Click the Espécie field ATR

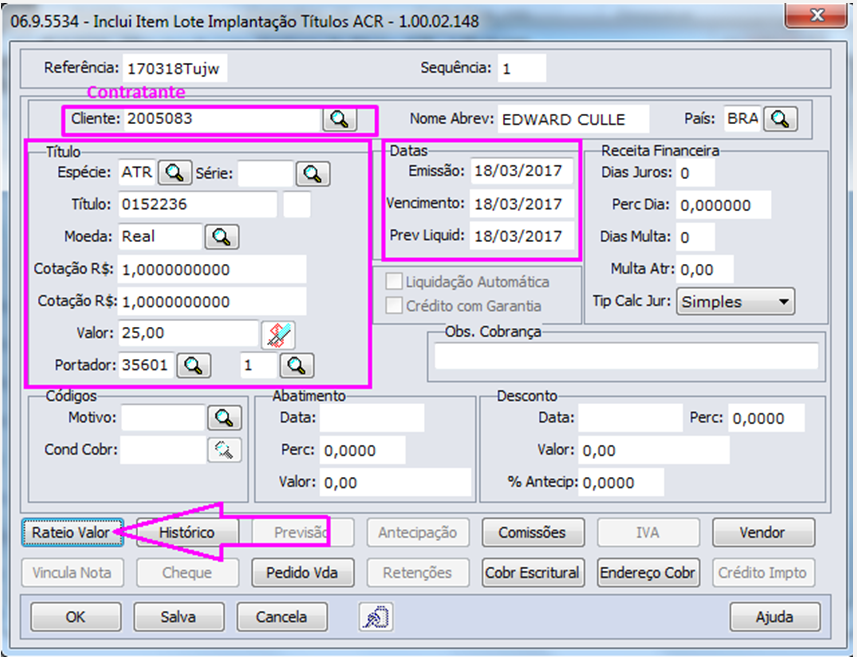click(137, 173)
